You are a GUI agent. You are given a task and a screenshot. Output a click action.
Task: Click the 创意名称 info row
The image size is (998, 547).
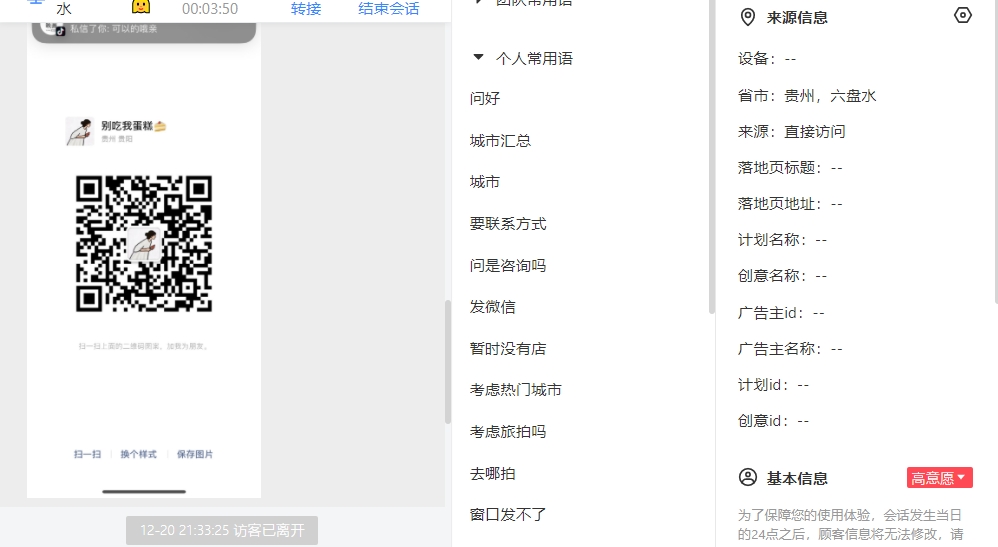click(x=782, y=276)
